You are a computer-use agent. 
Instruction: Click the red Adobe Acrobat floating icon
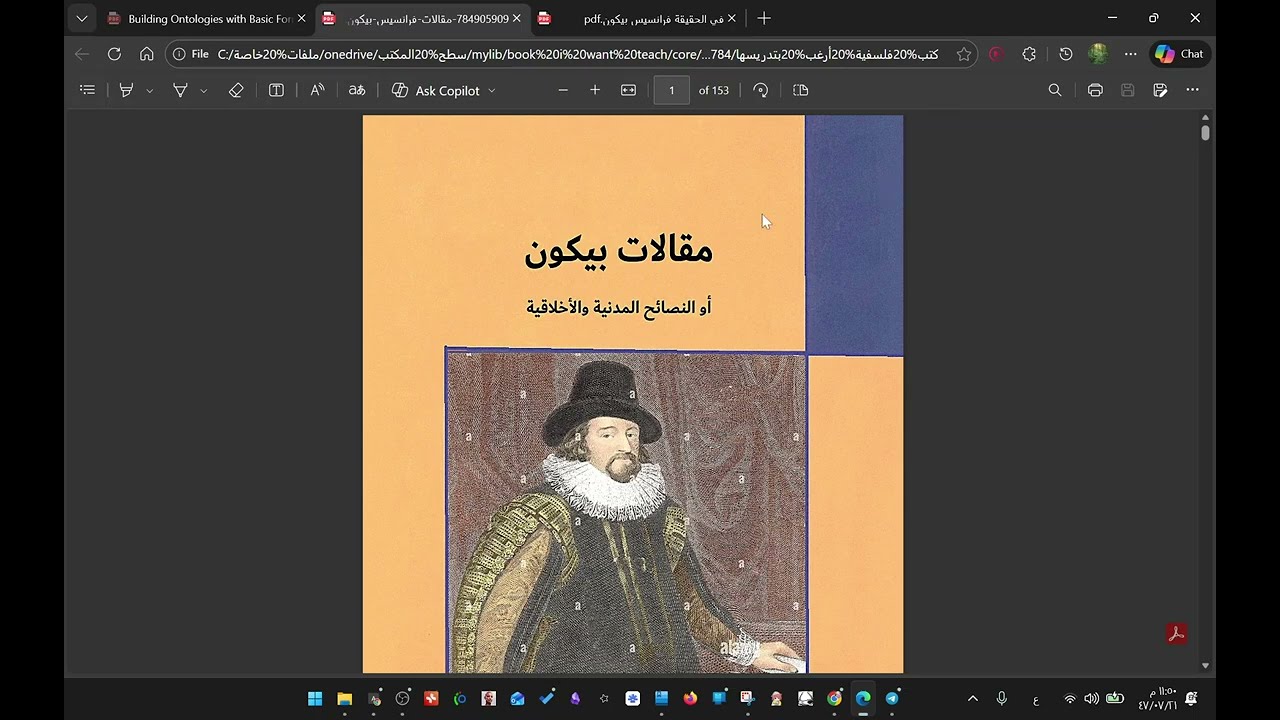point(1176,634)
